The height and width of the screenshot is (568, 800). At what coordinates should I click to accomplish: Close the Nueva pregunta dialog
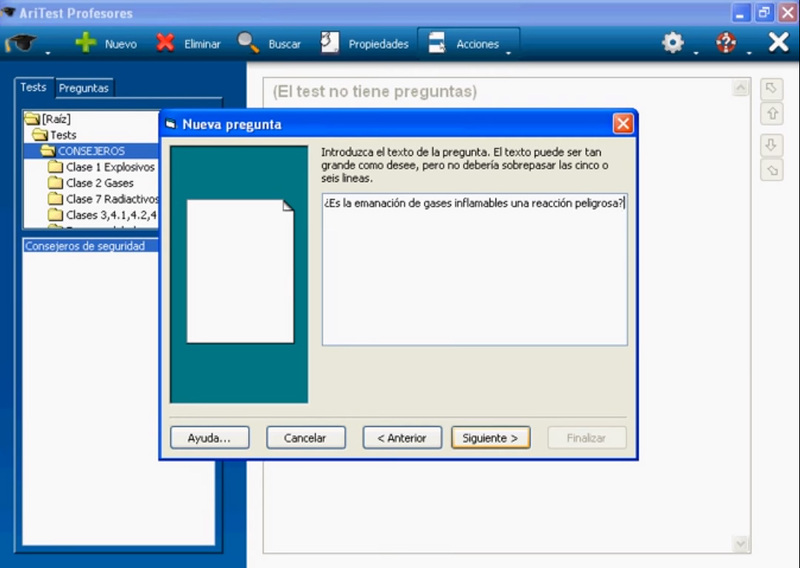[x=623, y=124]
